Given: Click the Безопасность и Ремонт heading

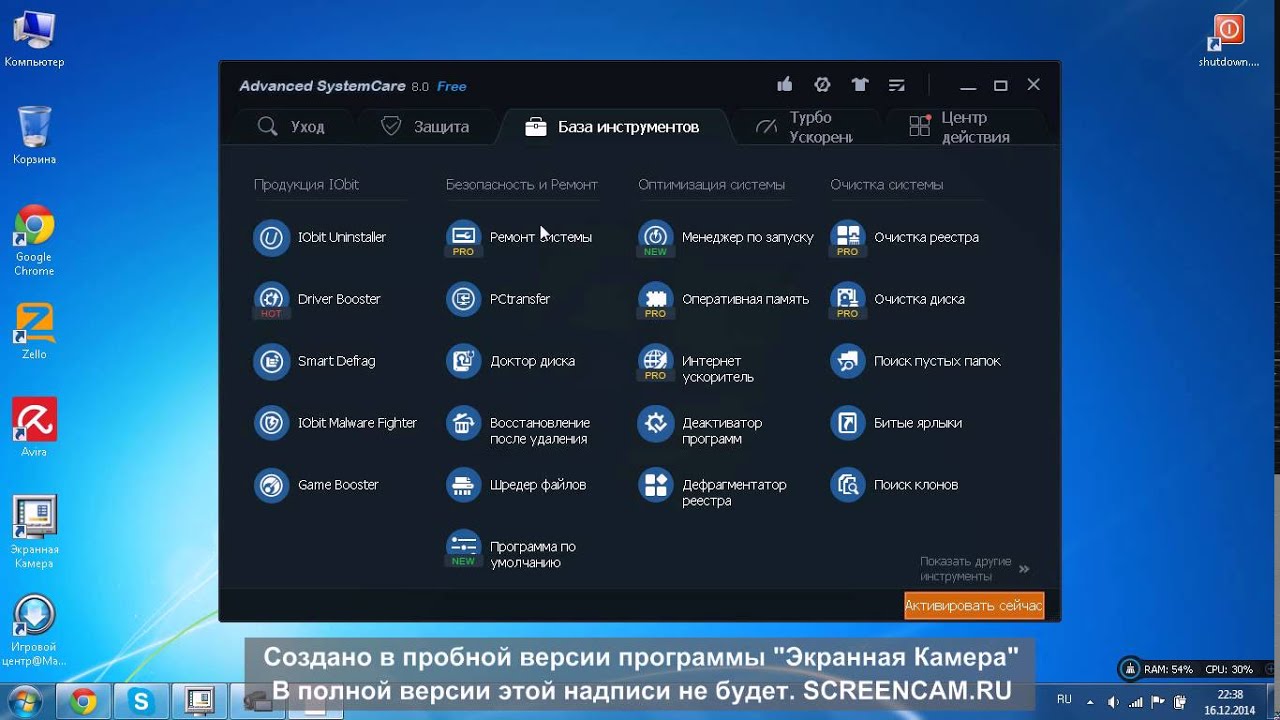Looking at the screenshot, I should 522,185.
